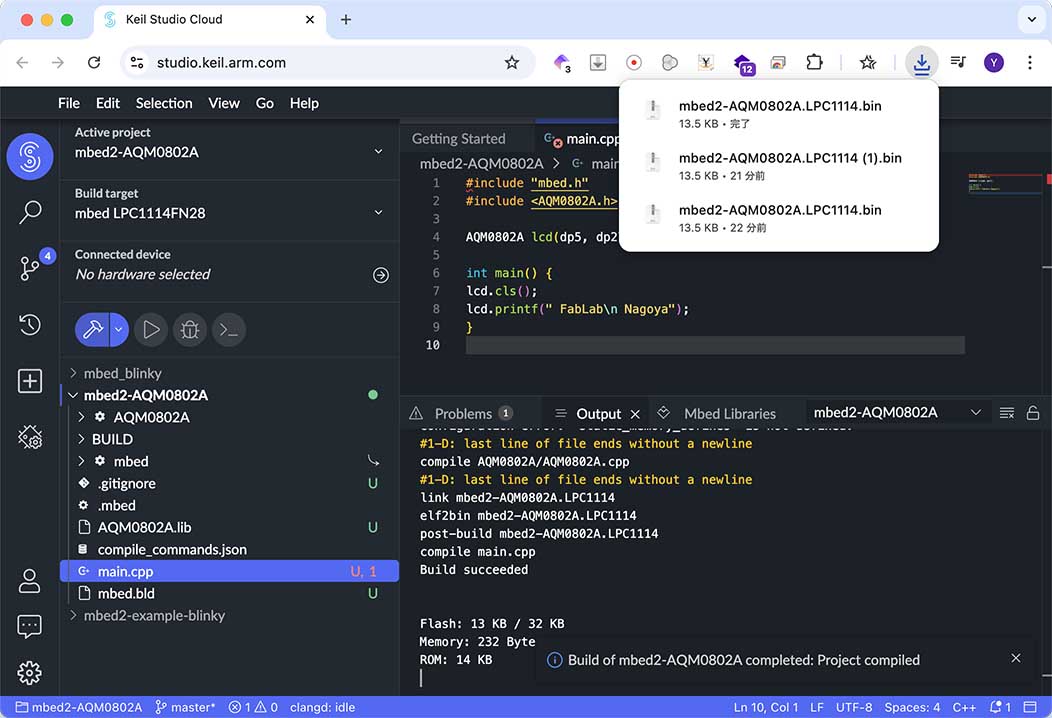Viewport: 1052px width, 718px height.
Task: Open the Keil Studio home logo icon
Action: tap(30, 157)
